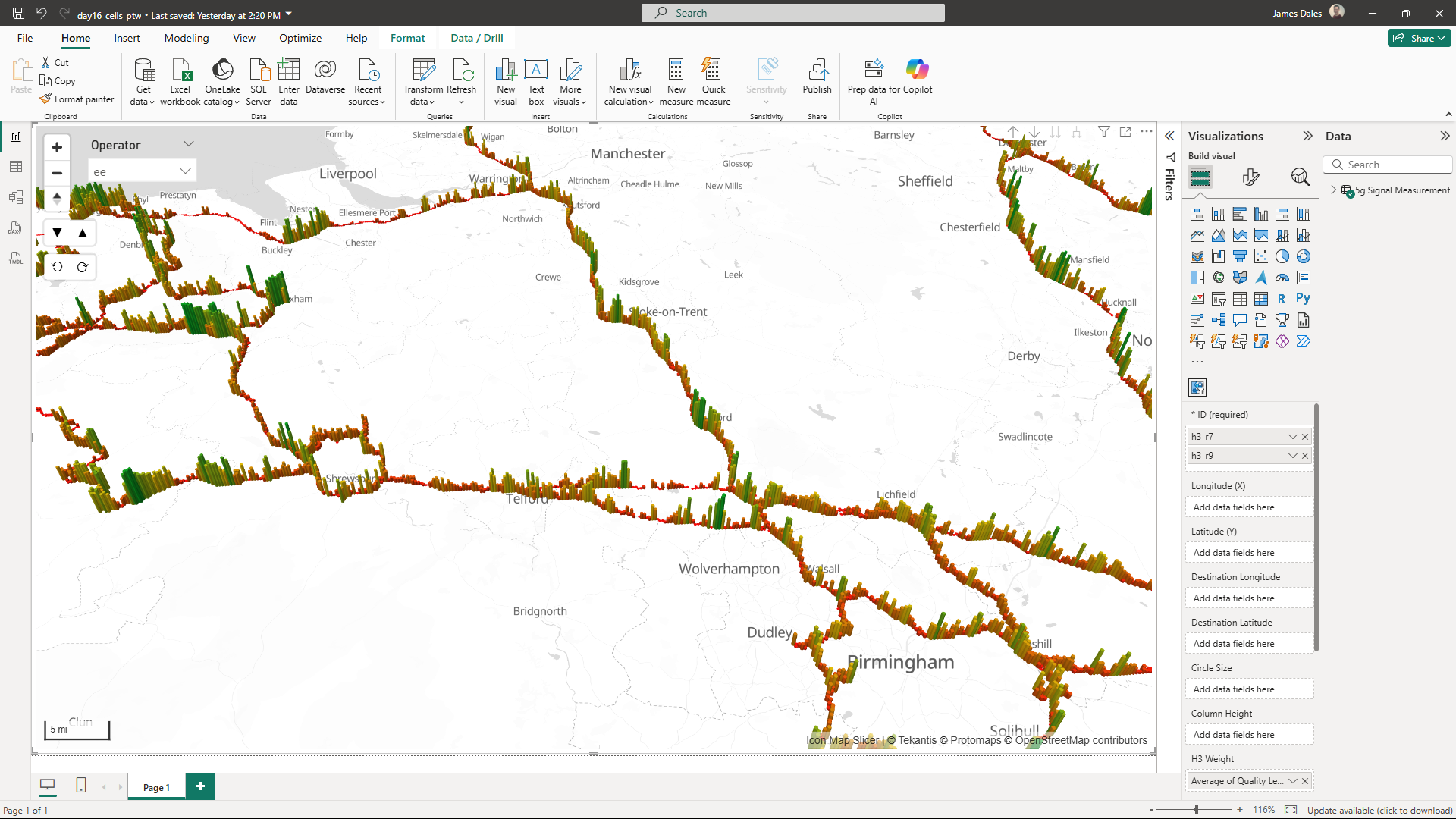This screenshot has width=1456, height=819.
Task: Select the Python visual icon
Action: (x=1303, y=299)
